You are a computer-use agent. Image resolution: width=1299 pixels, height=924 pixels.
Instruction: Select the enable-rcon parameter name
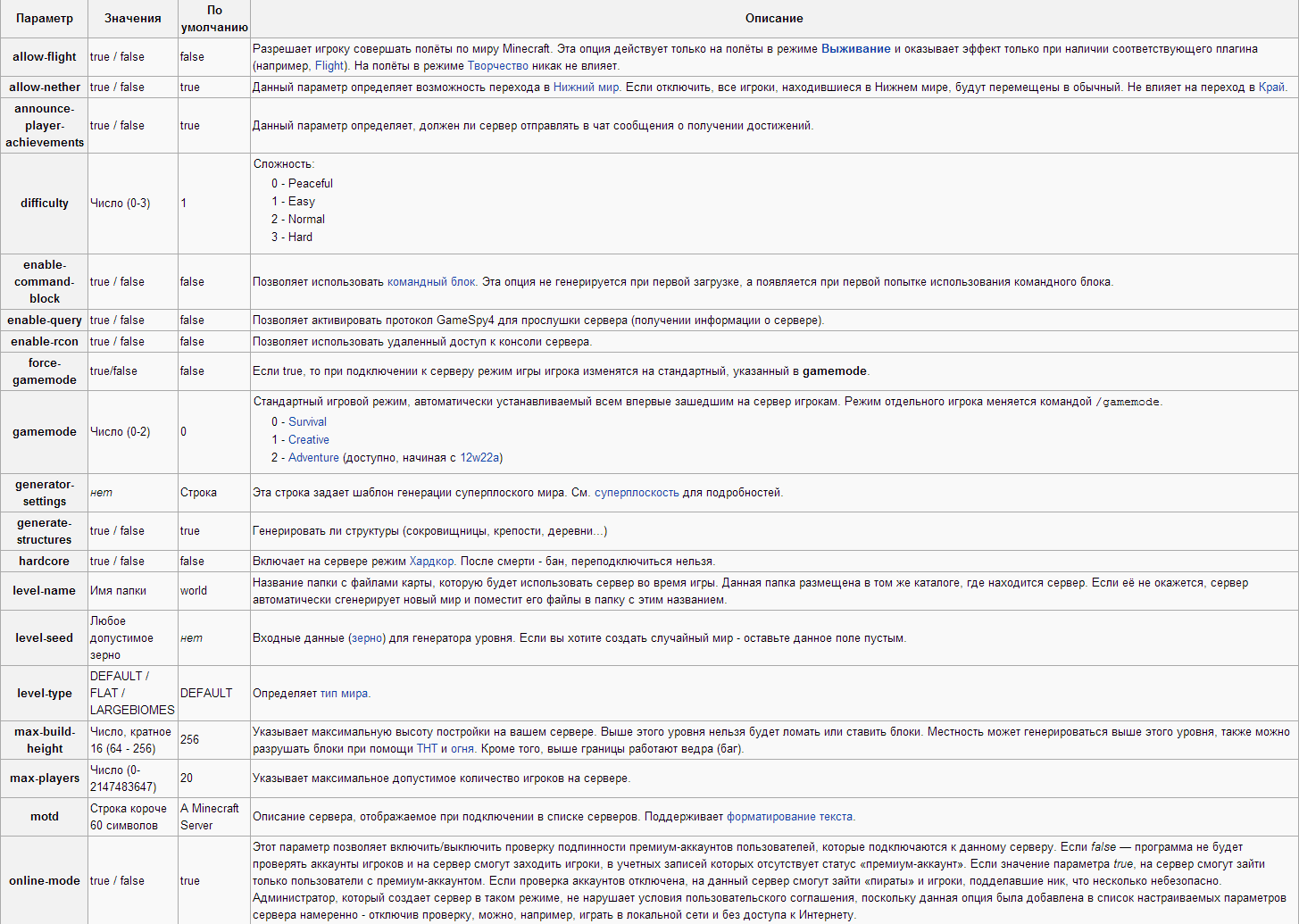click(x=45, y=342)
